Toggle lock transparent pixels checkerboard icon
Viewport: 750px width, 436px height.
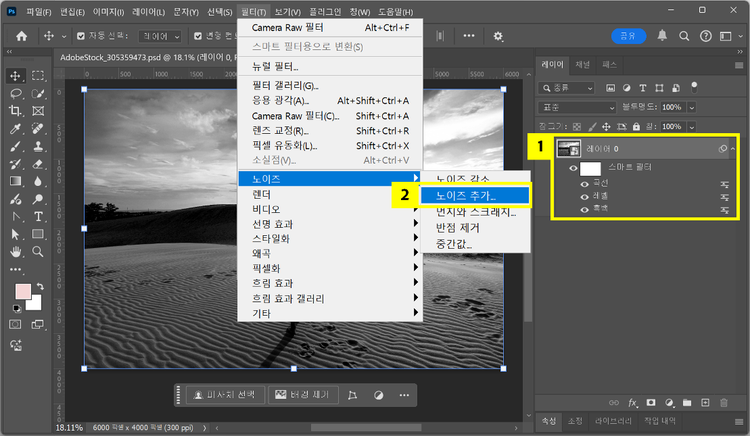pos(577,127)
